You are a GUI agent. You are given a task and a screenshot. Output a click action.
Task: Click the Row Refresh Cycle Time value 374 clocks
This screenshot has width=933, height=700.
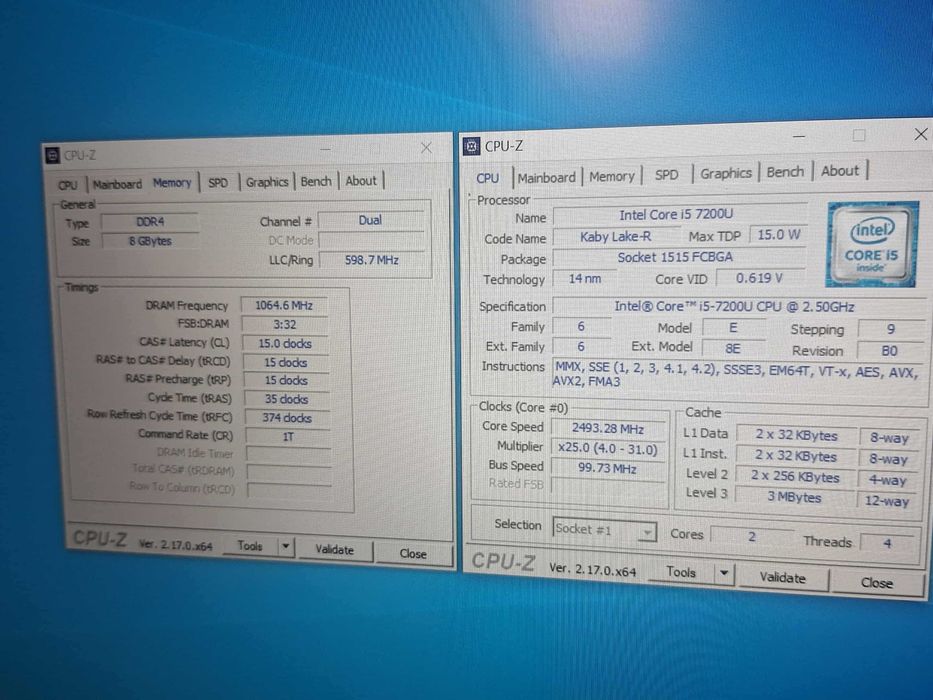287,418
